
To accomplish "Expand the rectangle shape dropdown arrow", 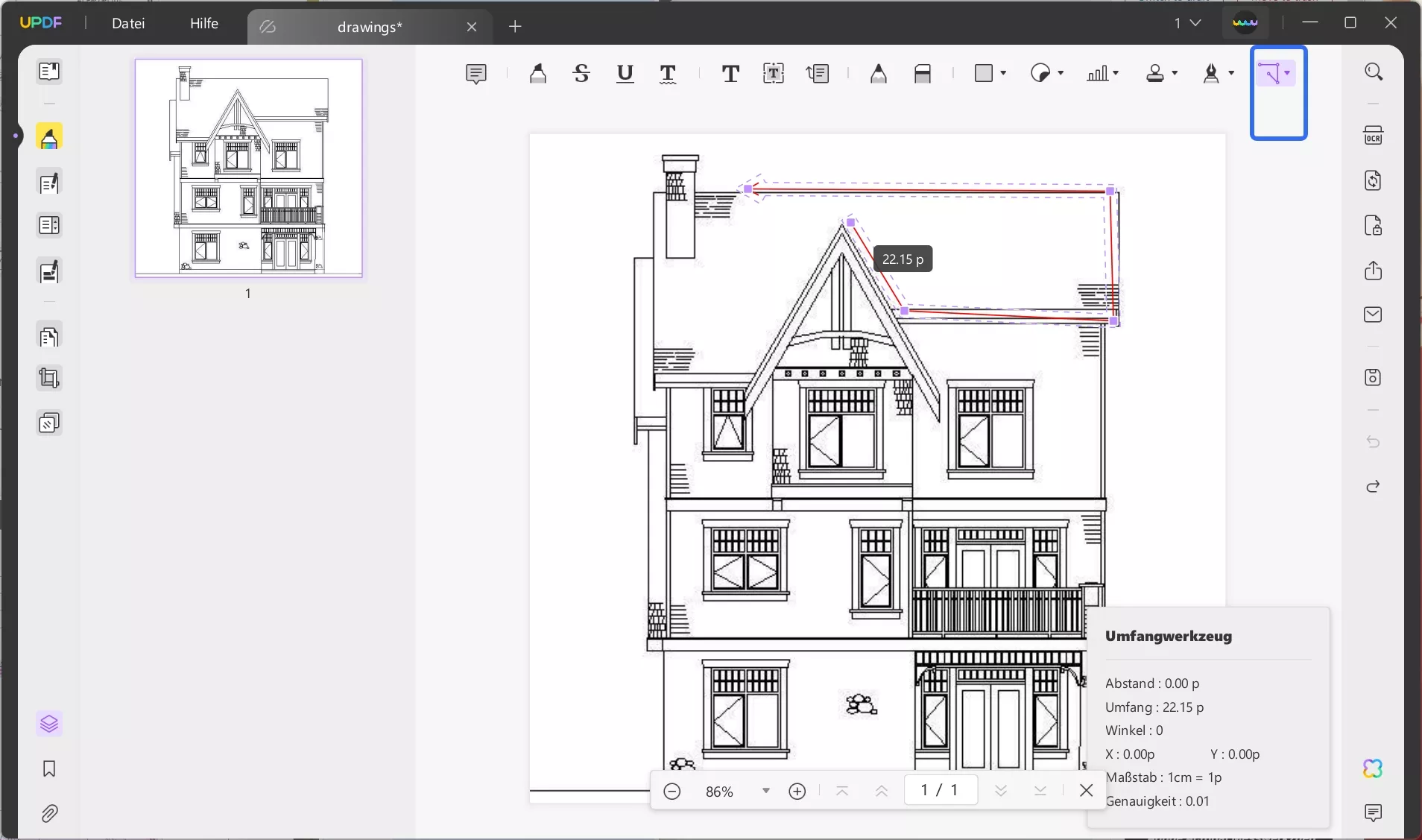I will click(1004, 73).
